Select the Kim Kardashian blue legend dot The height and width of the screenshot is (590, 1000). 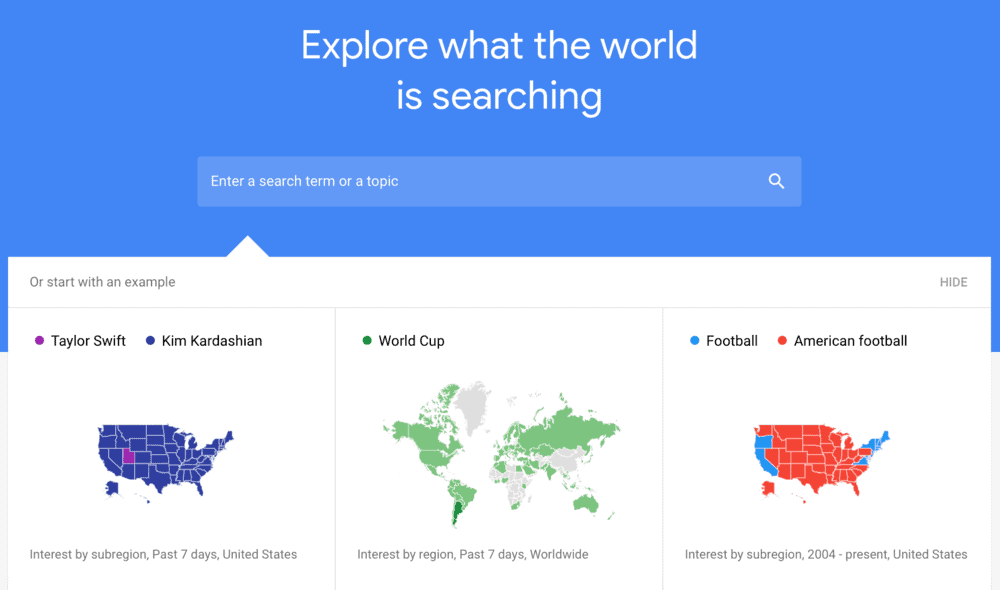click(x=150, y=340)
